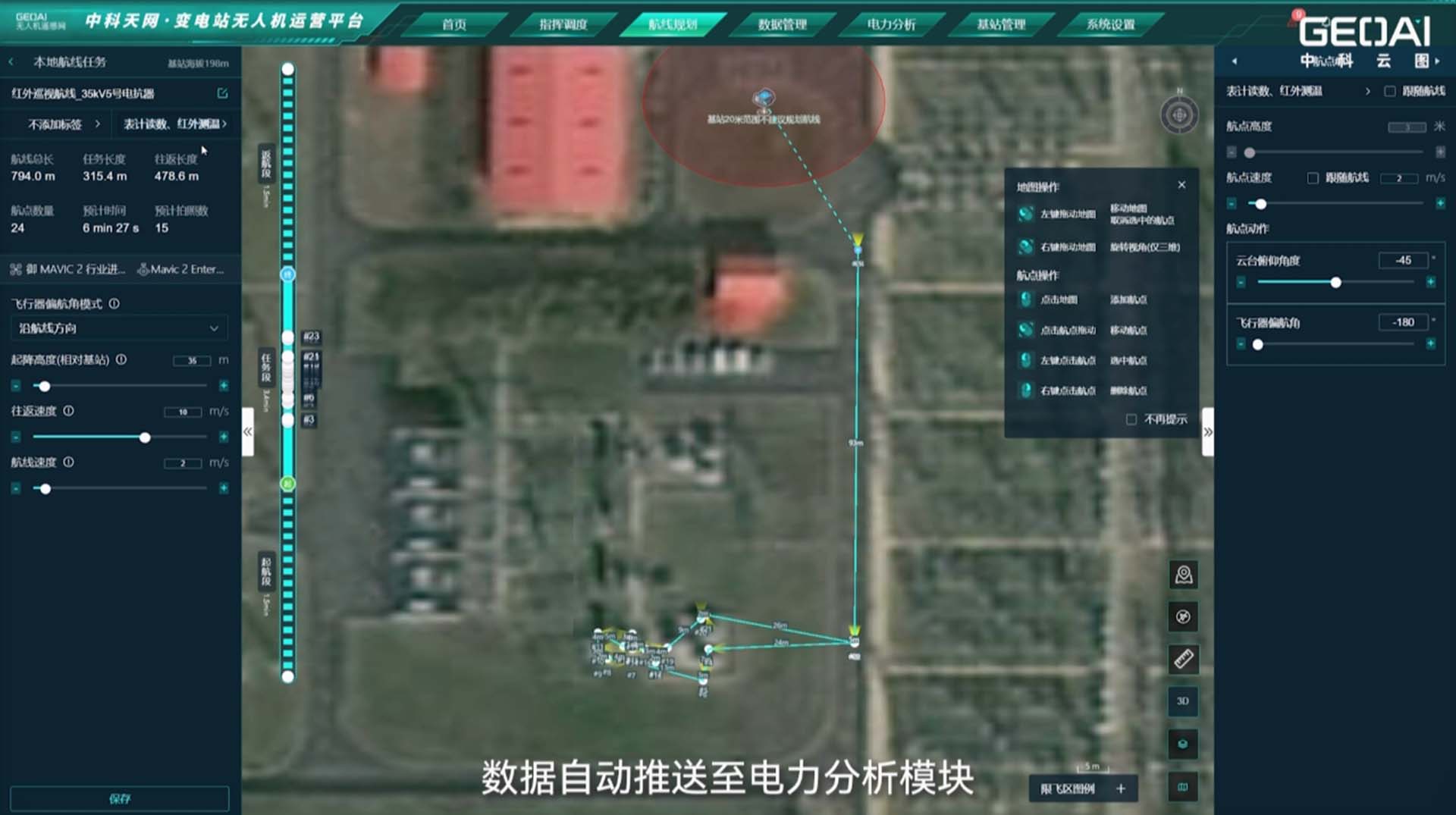Go to the 数据管理 tab
The image size is (1456, 815).
tap(782, 24)
